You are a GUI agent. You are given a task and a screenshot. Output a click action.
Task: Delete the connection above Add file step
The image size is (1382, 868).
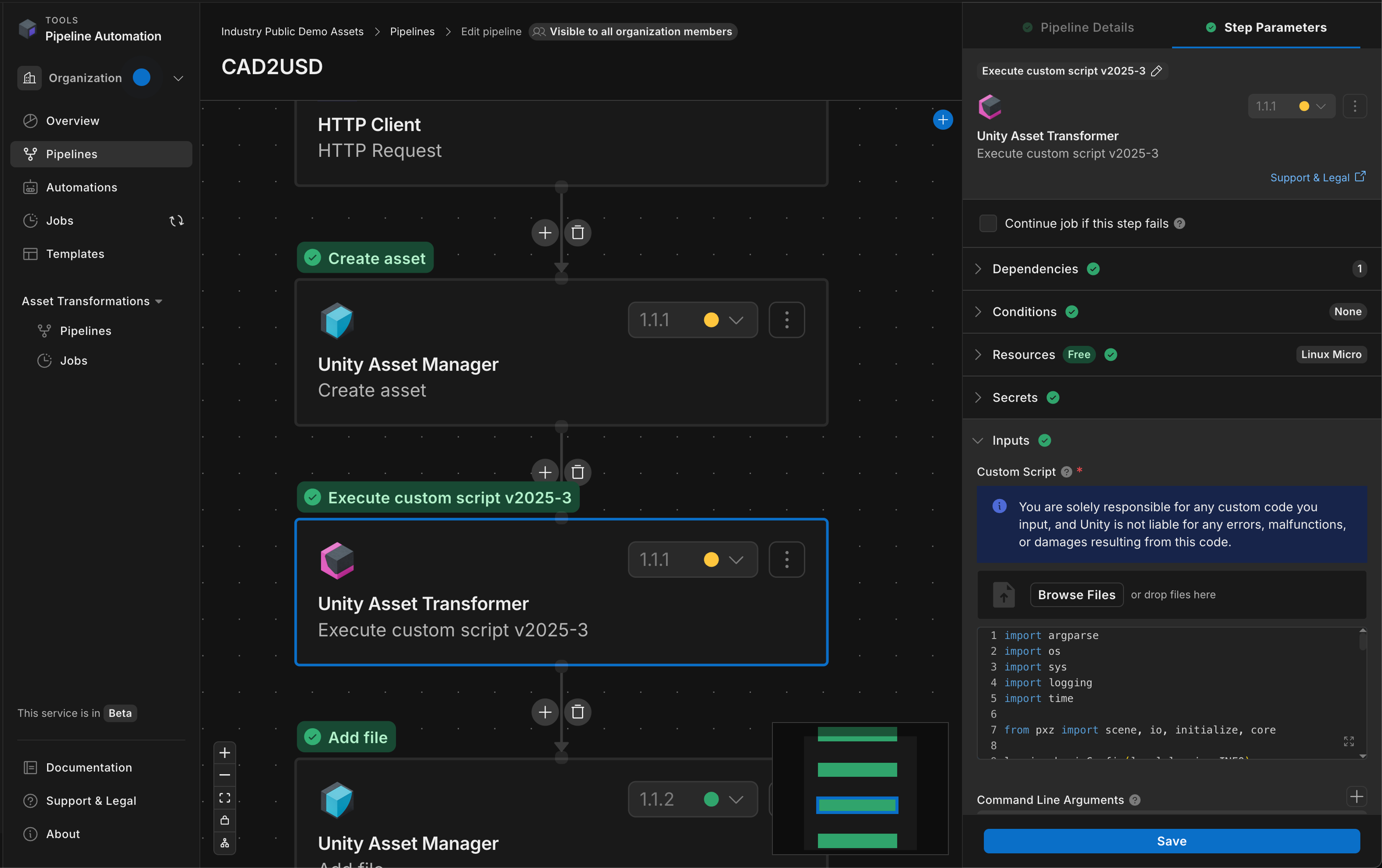coord(577,711)
